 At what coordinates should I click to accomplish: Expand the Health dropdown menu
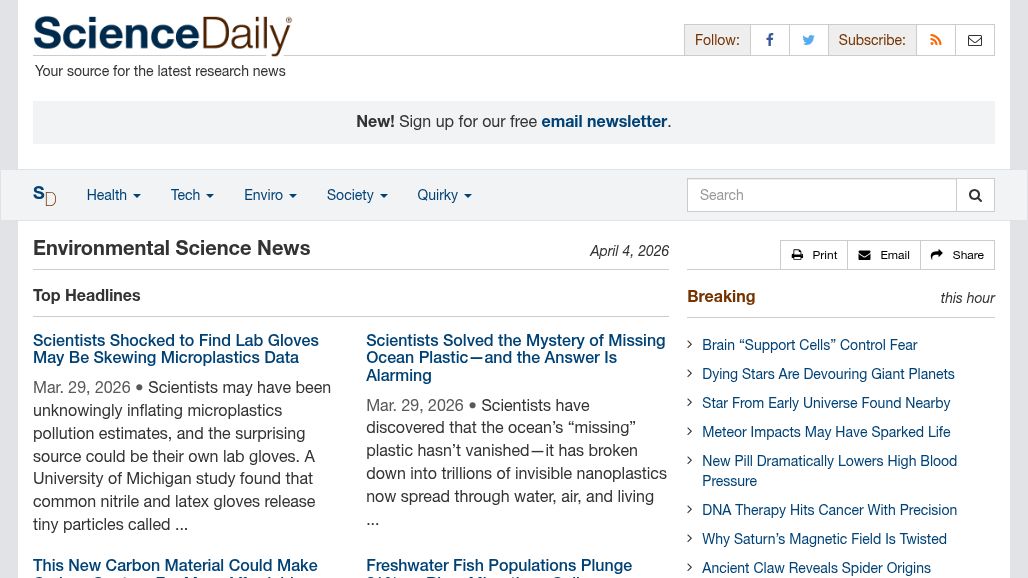point(113,195)
